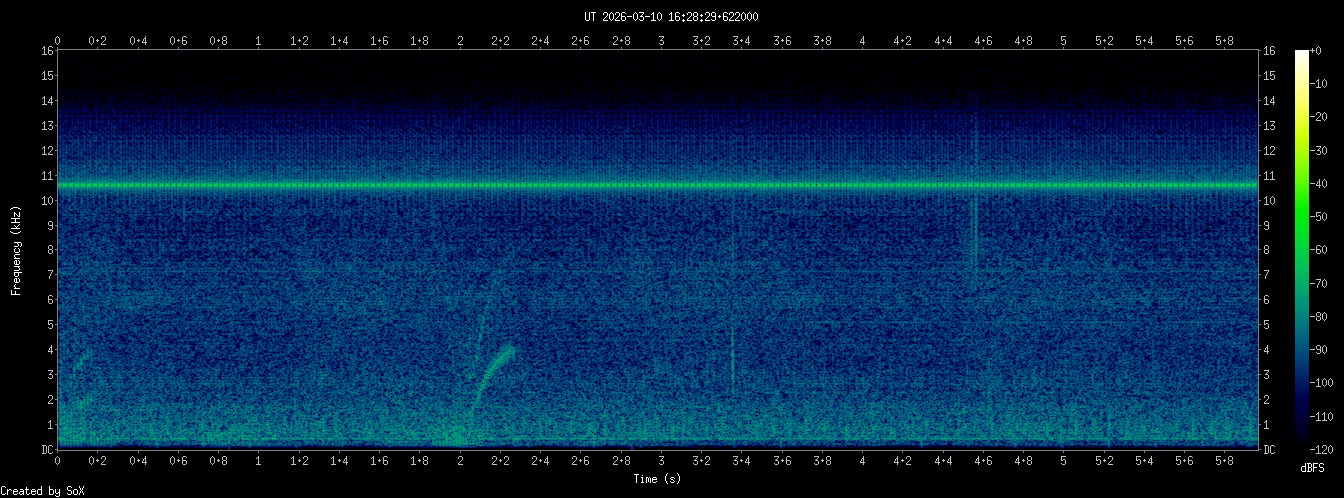
Task: Click the "3" second tick on bottom axis
Action: coord(661,461)
